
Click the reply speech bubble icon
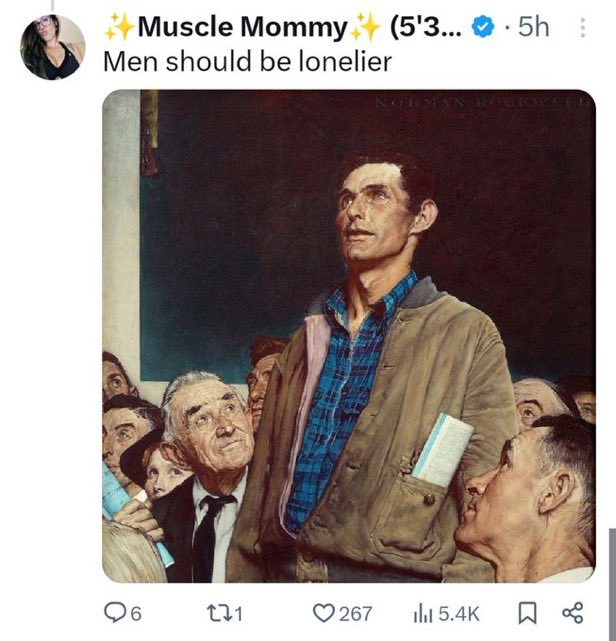coord(113,613)
